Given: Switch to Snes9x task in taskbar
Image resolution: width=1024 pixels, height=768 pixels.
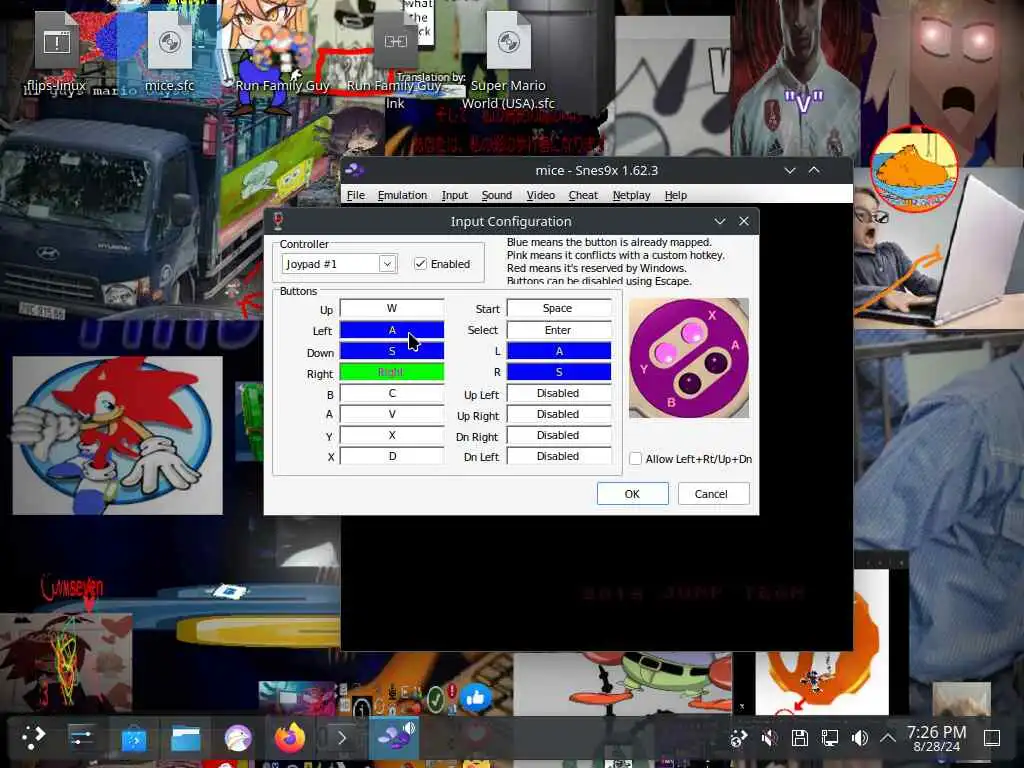Looking at the screenshot, I should pos(394,737).
